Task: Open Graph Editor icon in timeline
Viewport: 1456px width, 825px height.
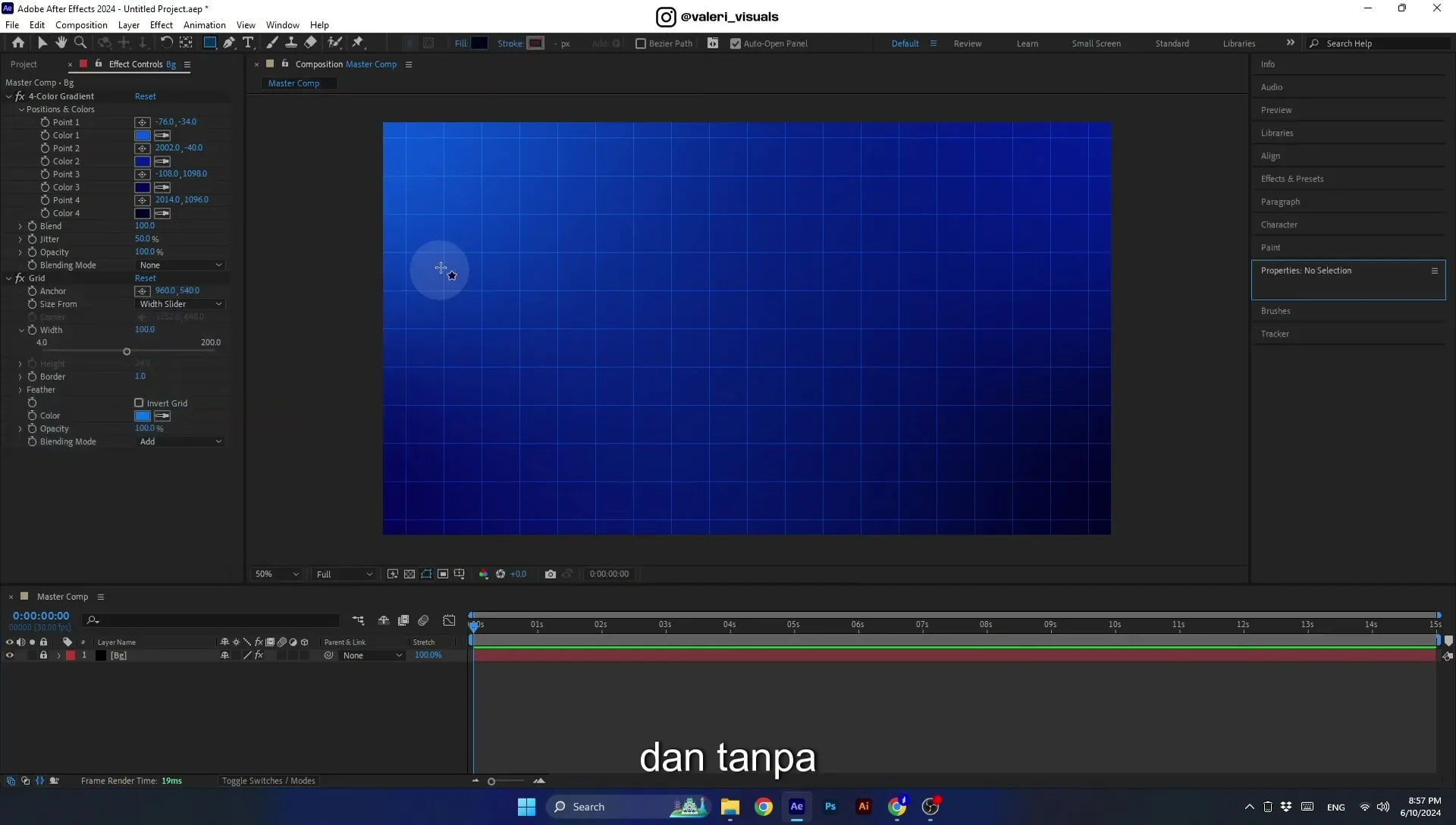Action: pyautogui.click(x=449, y=620)
